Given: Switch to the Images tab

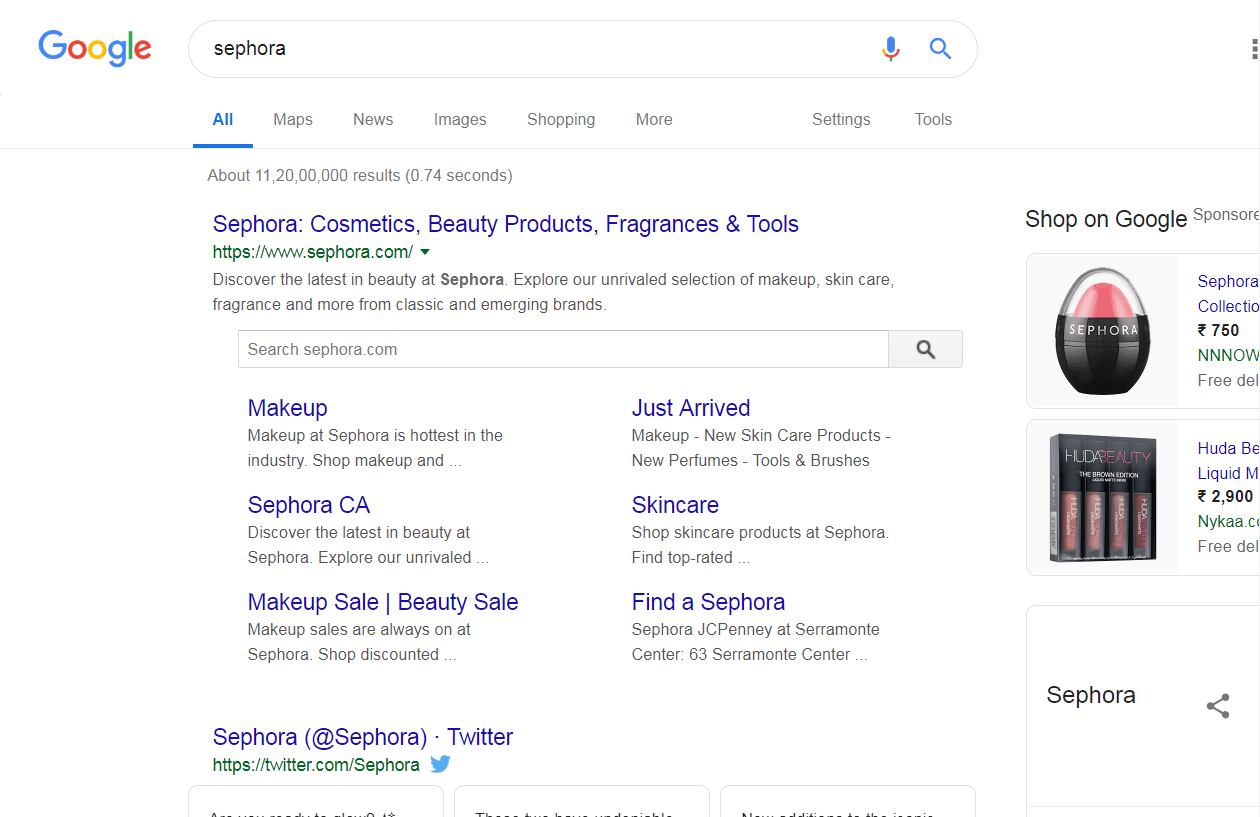Looking at the screenshot, I should point(460,119).
